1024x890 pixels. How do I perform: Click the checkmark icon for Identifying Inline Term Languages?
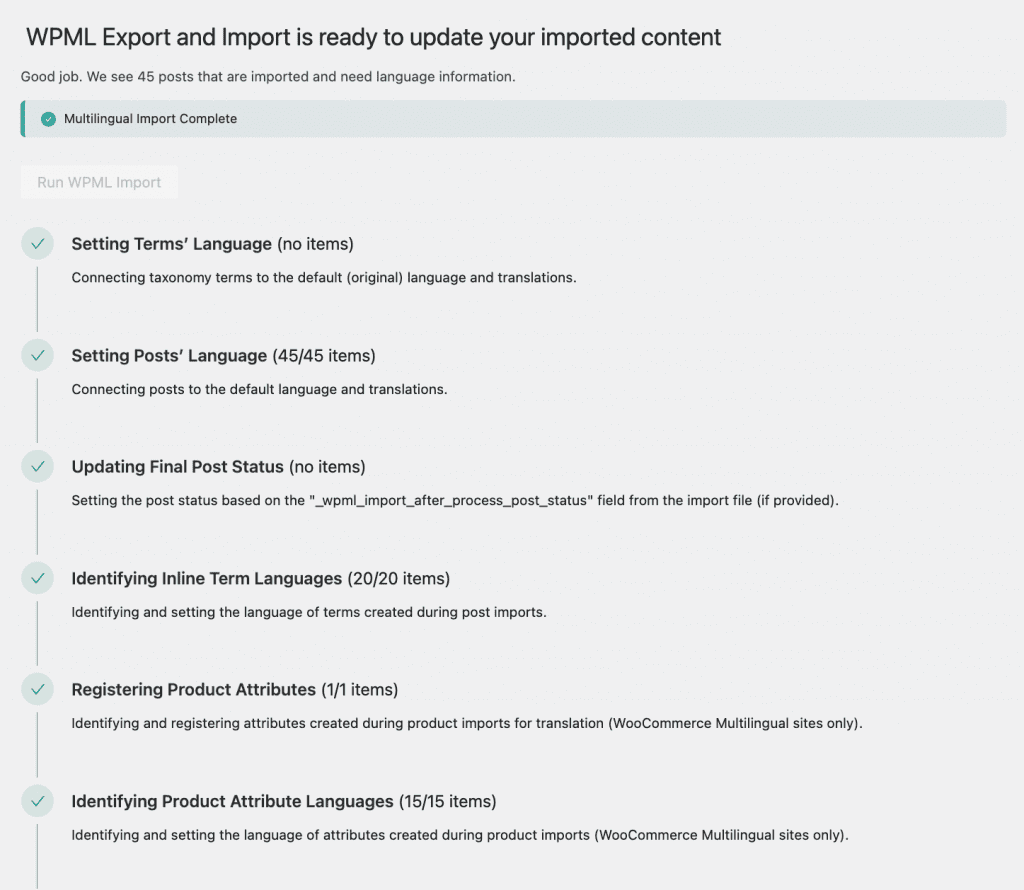37,578
